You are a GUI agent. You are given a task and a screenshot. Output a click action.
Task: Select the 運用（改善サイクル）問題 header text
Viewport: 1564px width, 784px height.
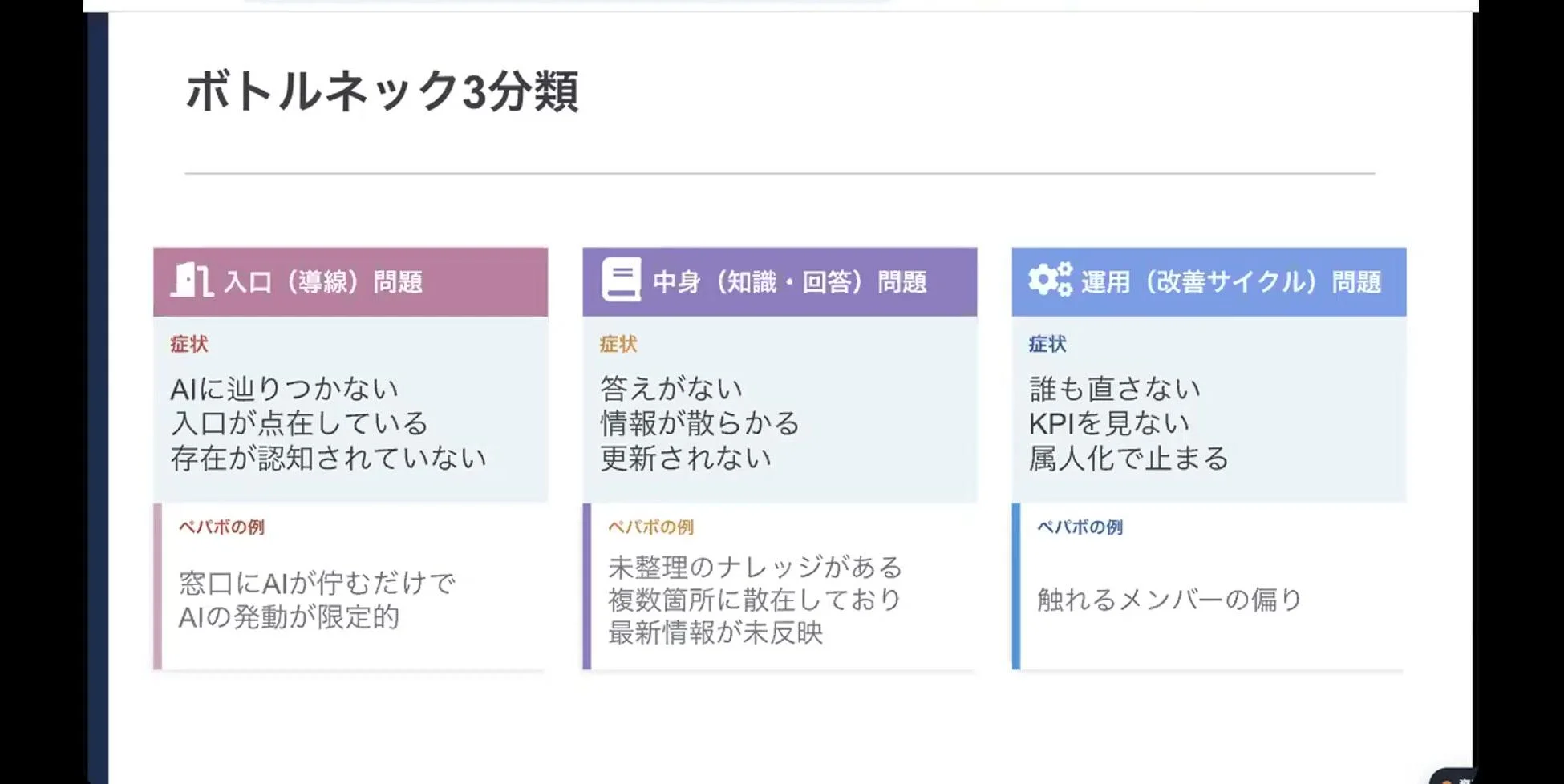1230,282
